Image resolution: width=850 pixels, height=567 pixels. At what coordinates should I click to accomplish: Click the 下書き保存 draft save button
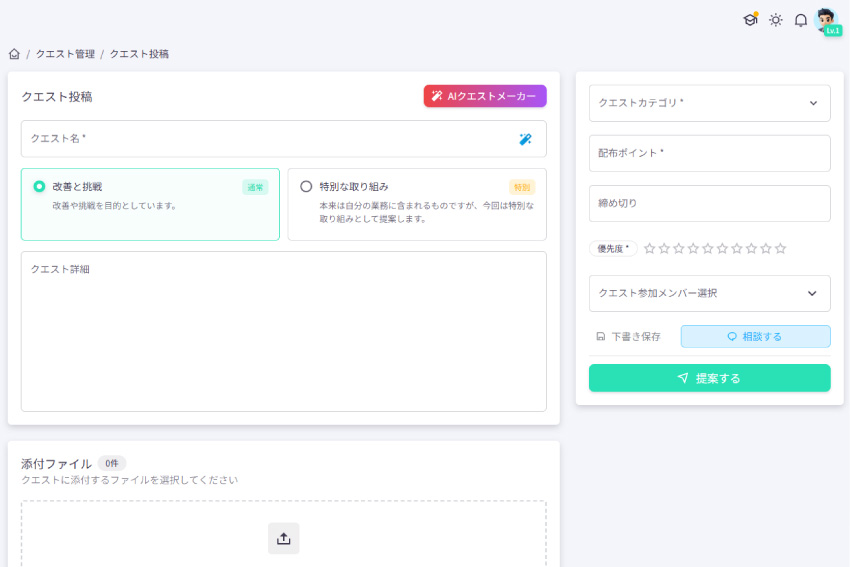(629, 337)
